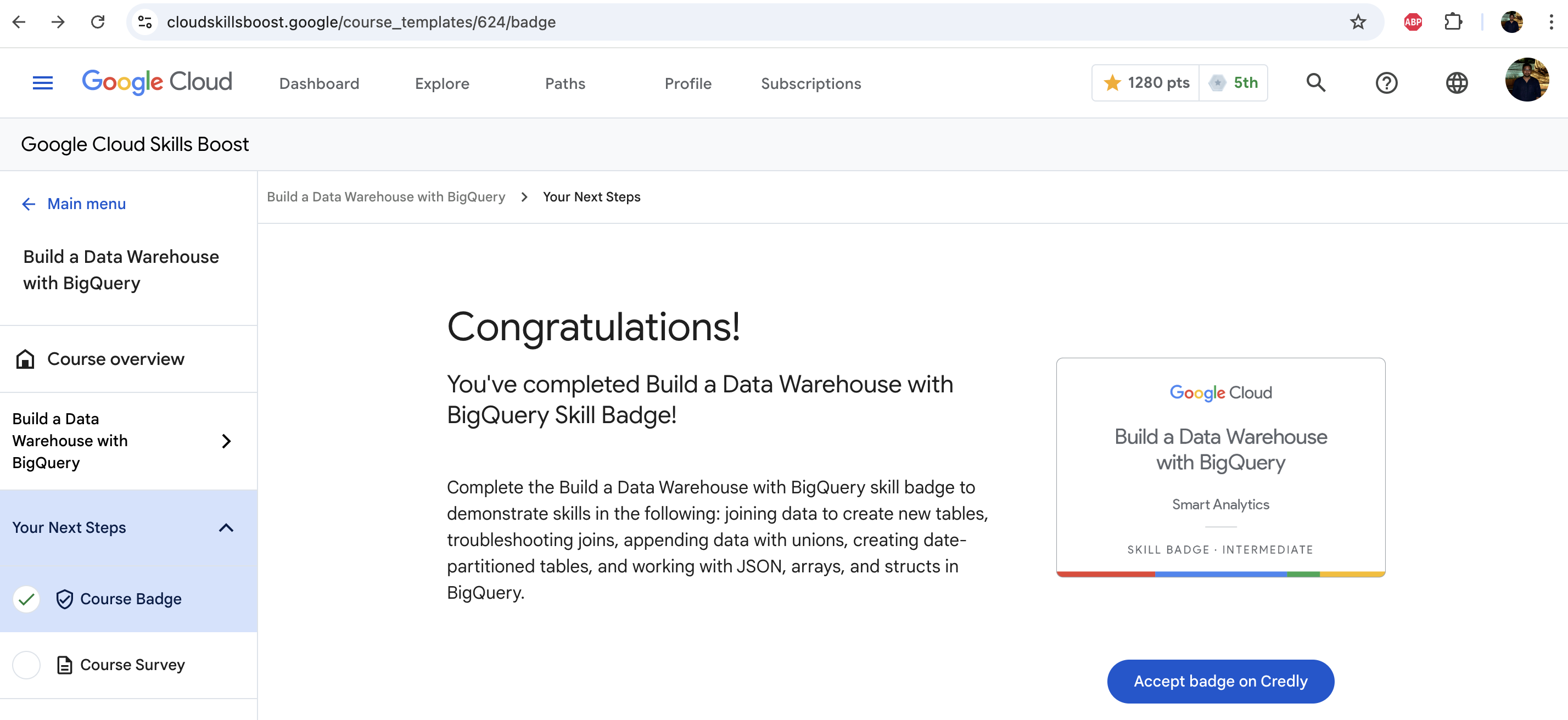Click the empty Course Survey circle
This screenshot has height=720, width=1568.
tap(26, 665)
